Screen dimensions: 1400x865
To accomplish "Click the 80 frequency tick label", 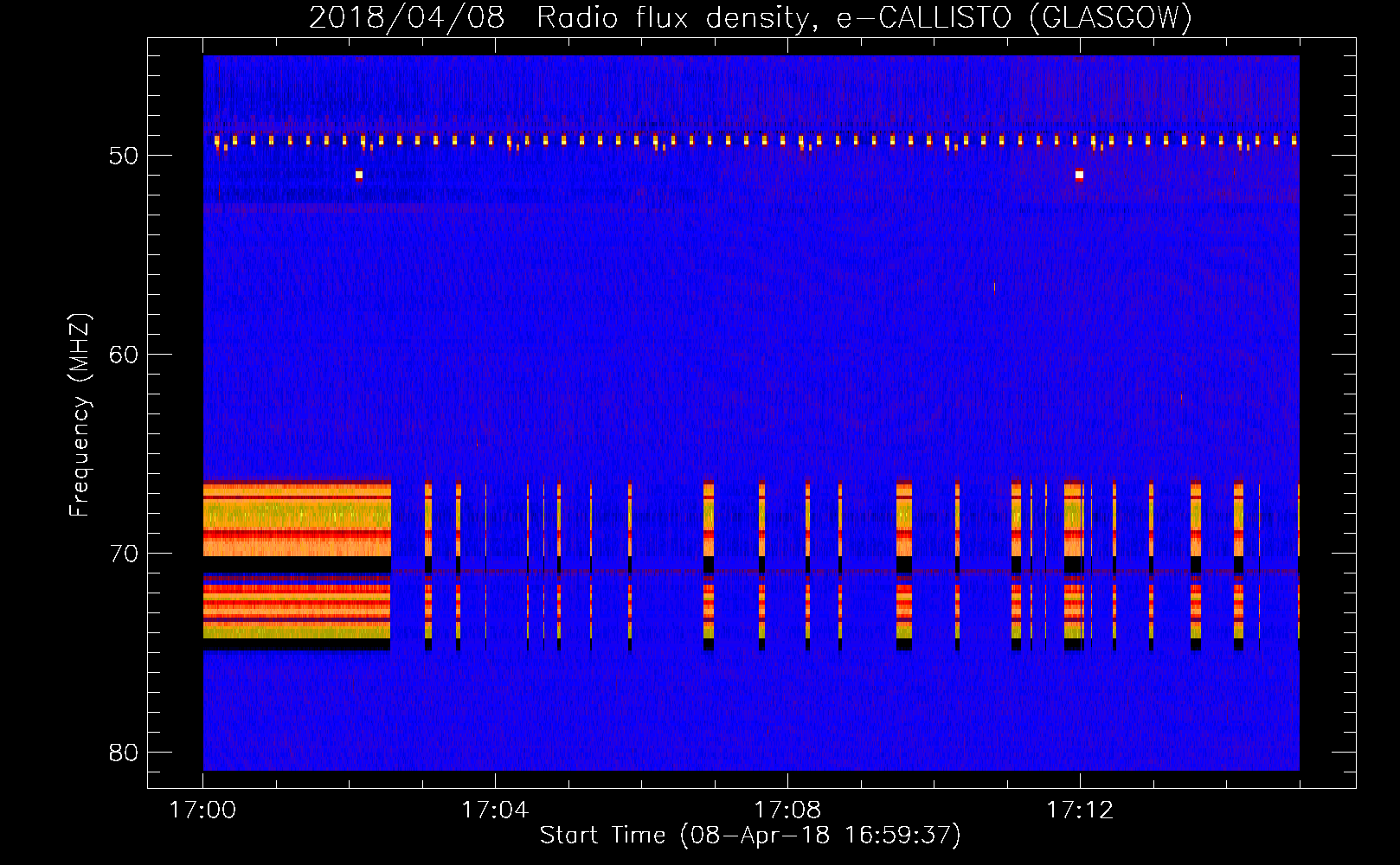I will tap(124, 753).
